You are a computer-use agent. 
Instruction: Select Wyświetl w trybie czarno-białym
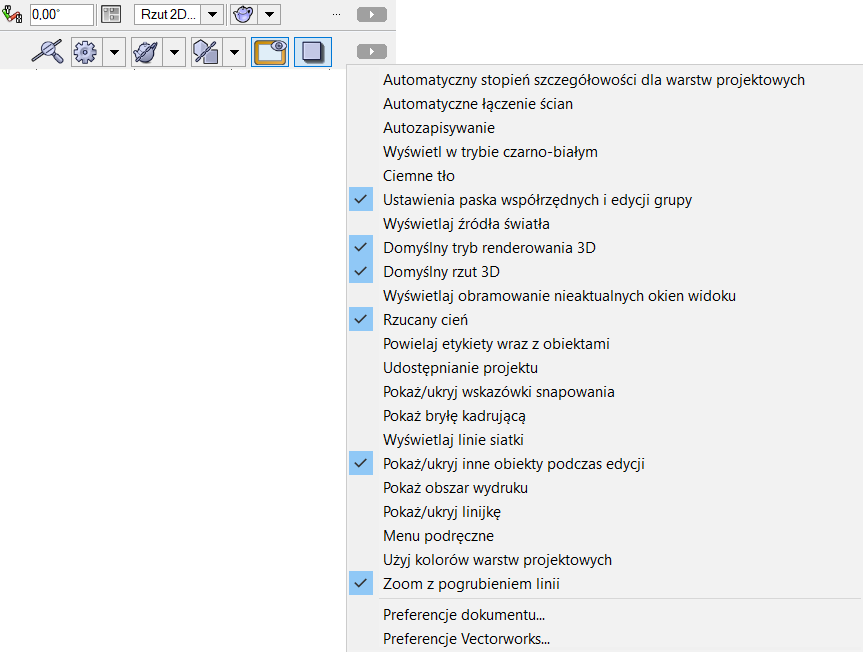603,152
